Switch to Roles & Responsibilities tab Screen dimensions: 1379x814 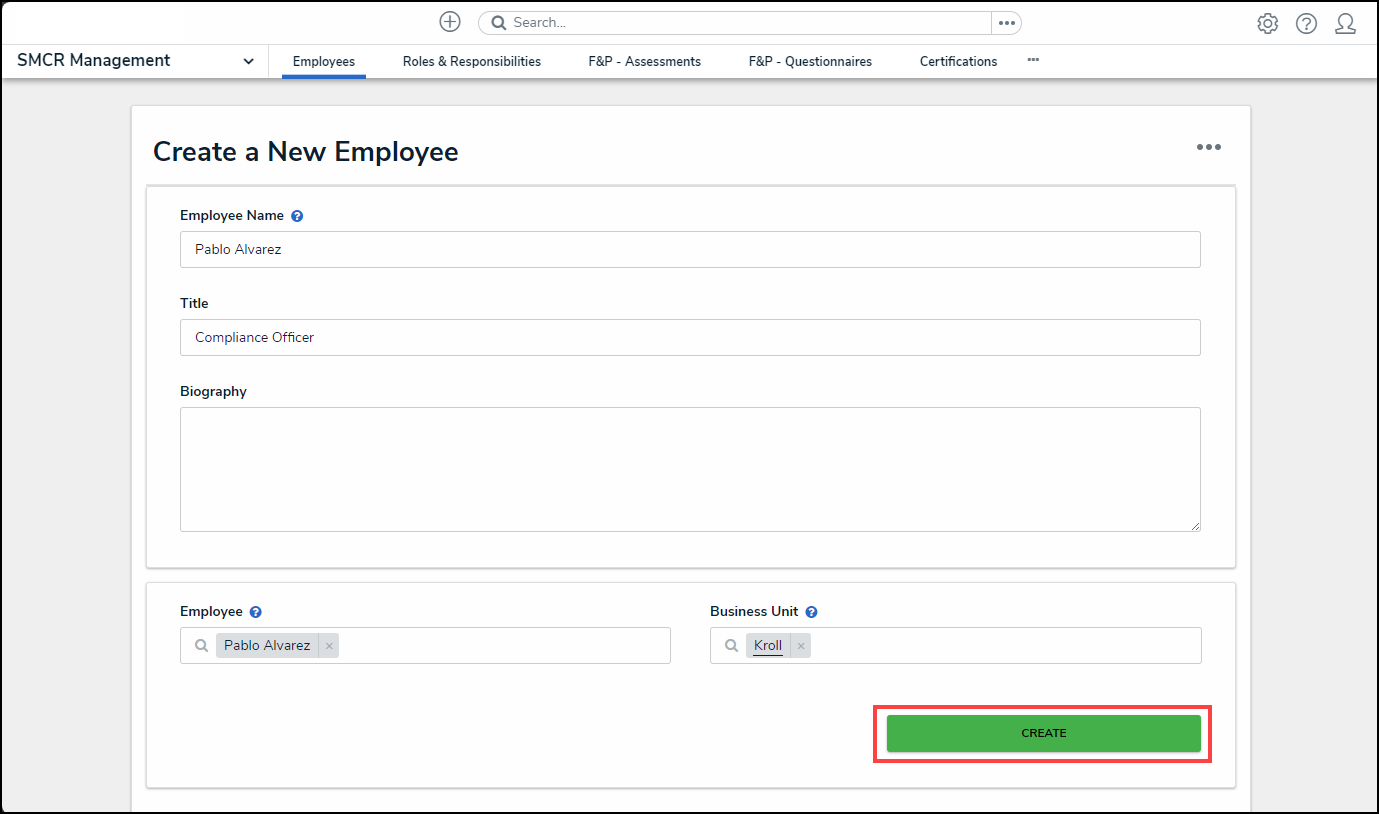click(x=471, y=61)
